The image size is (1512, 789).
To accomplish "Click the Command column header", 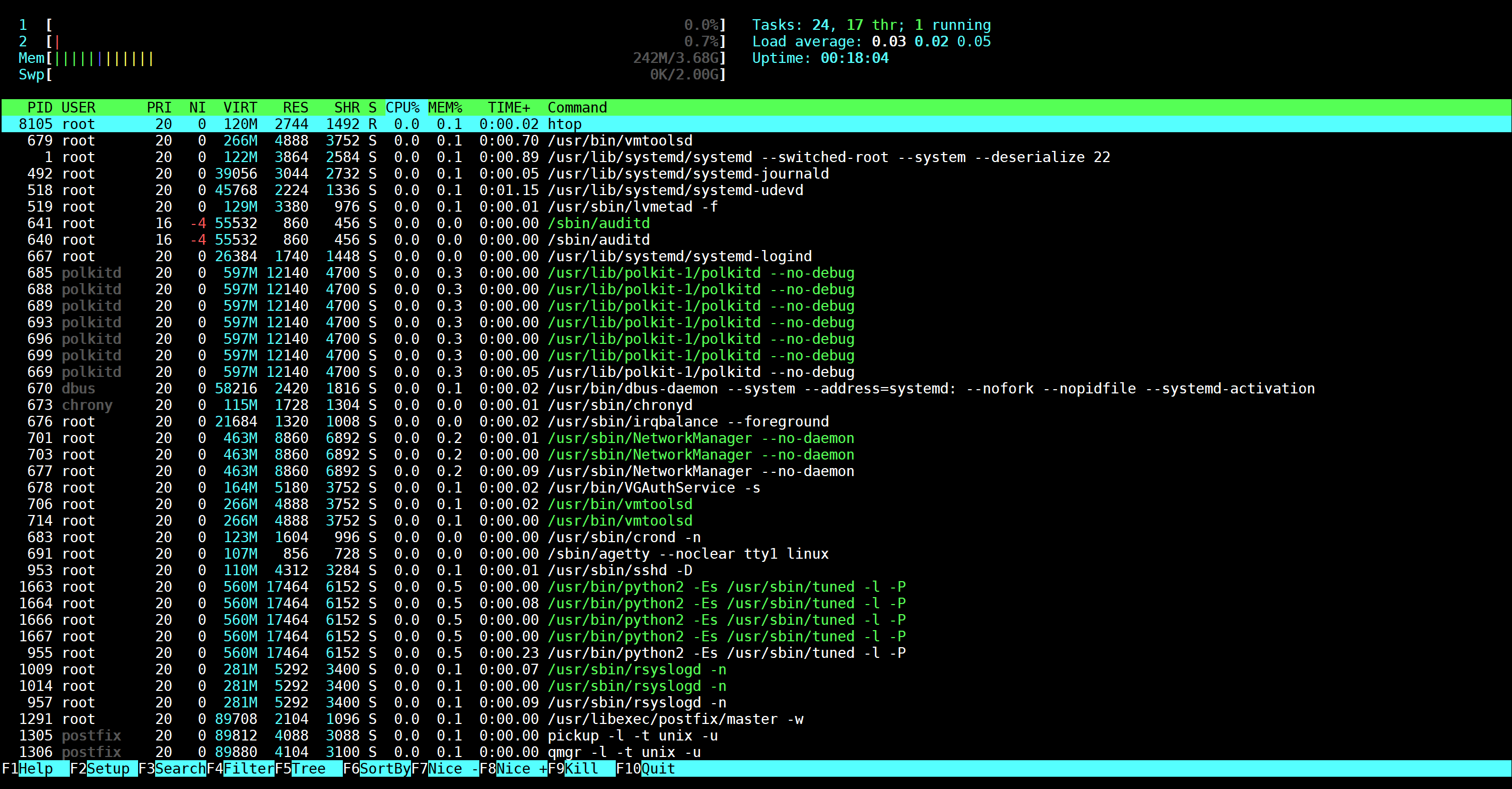I will (x=577, y=108).
